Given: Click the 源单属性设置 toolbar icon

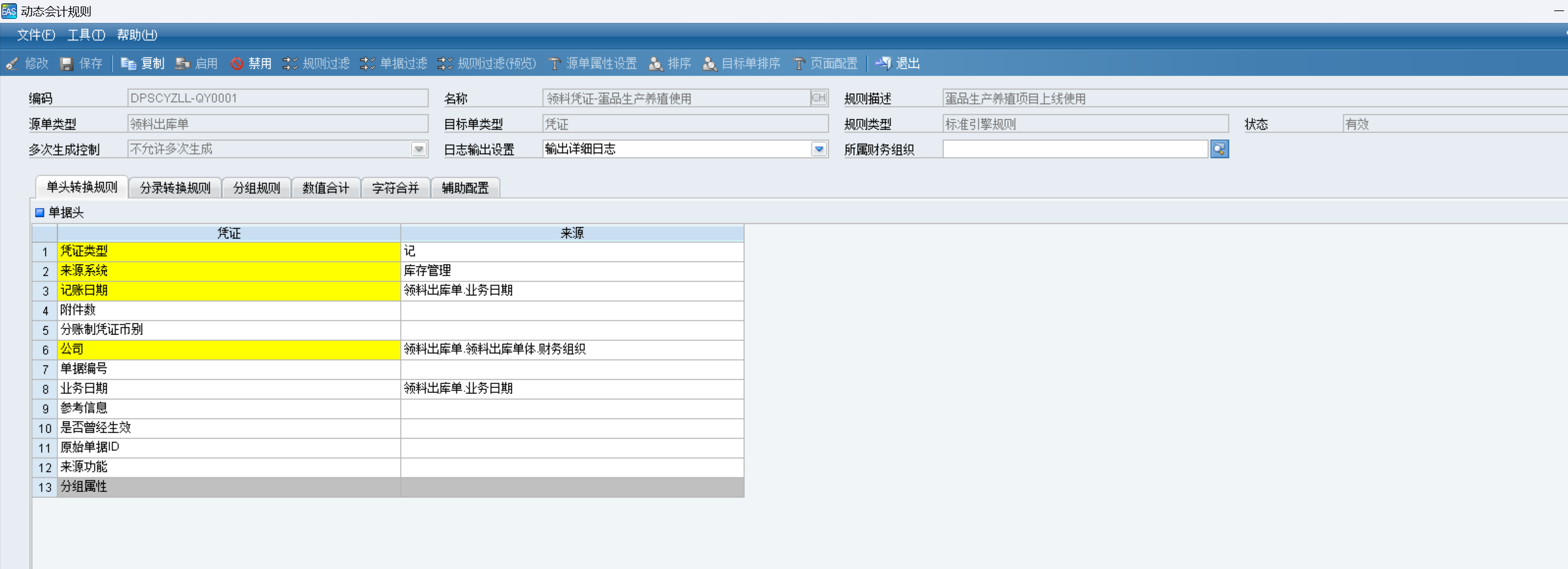Looking at the screenshot, I should [x=554, y=63].
